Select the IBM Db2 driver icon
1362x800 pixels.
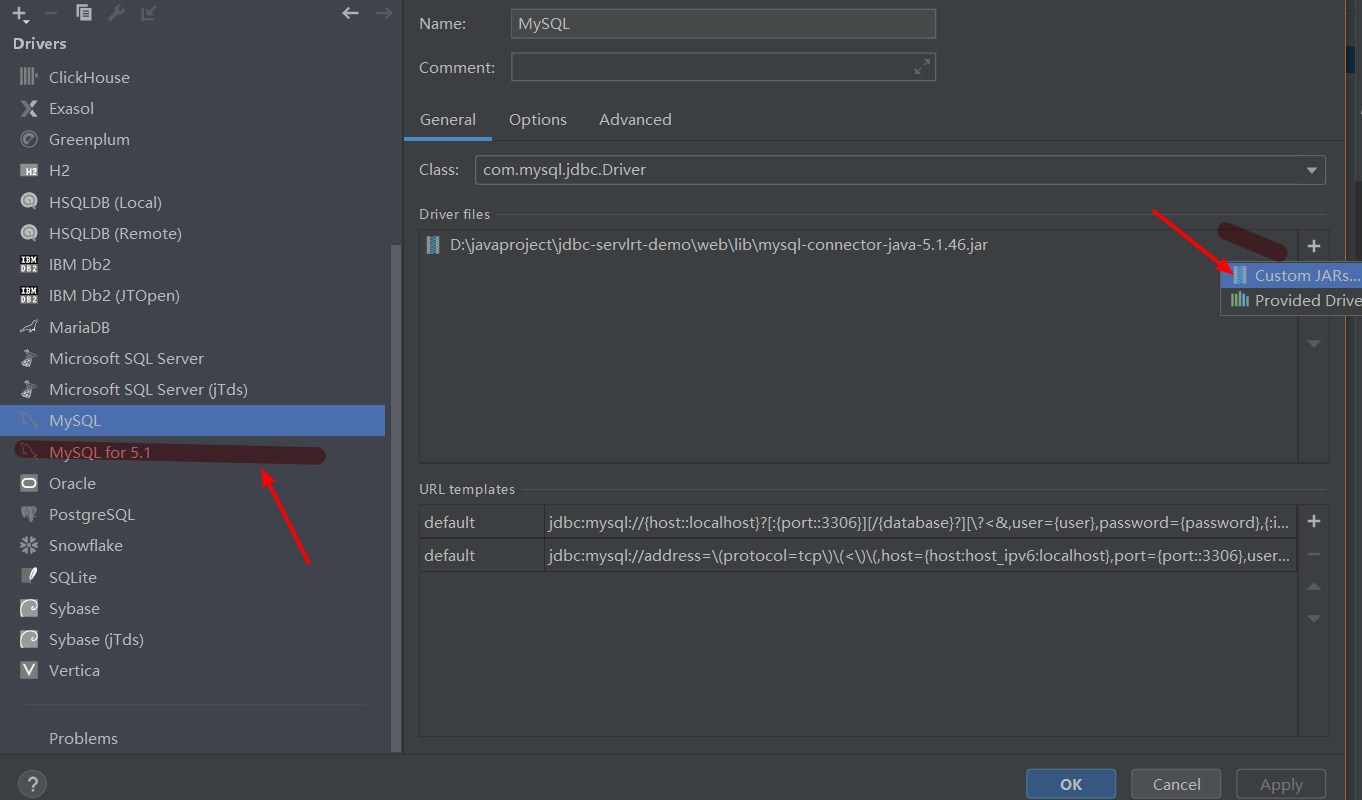coord(29,264)
